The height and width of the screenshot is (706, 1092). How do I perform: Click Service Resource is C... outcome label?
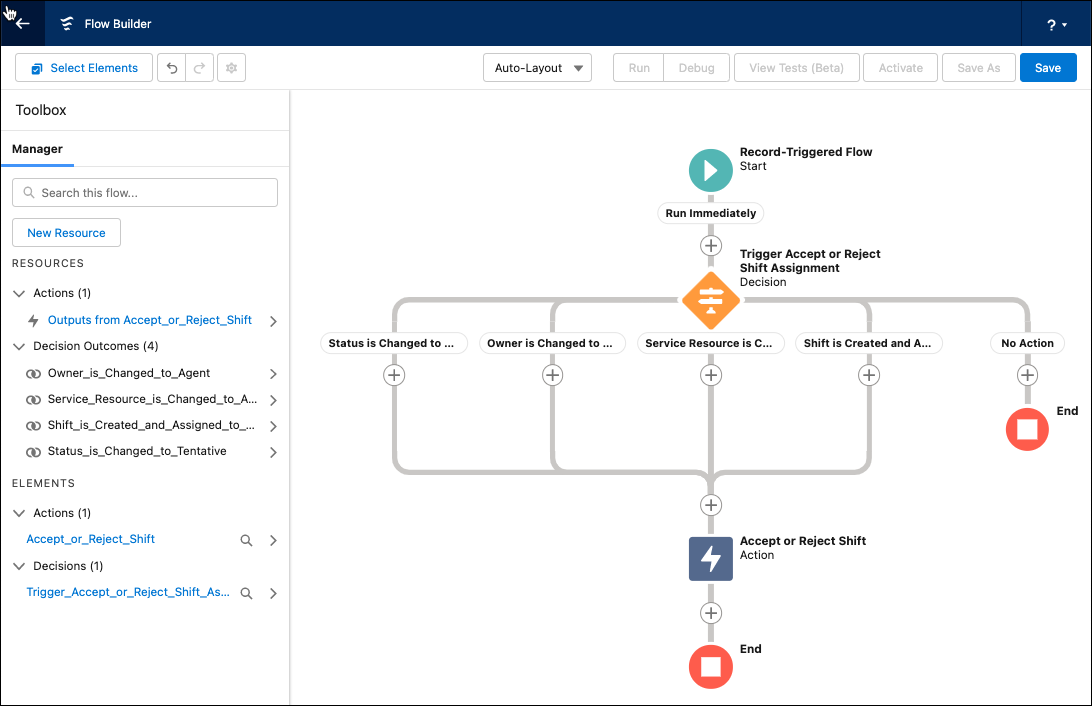(x=710, y=343)
